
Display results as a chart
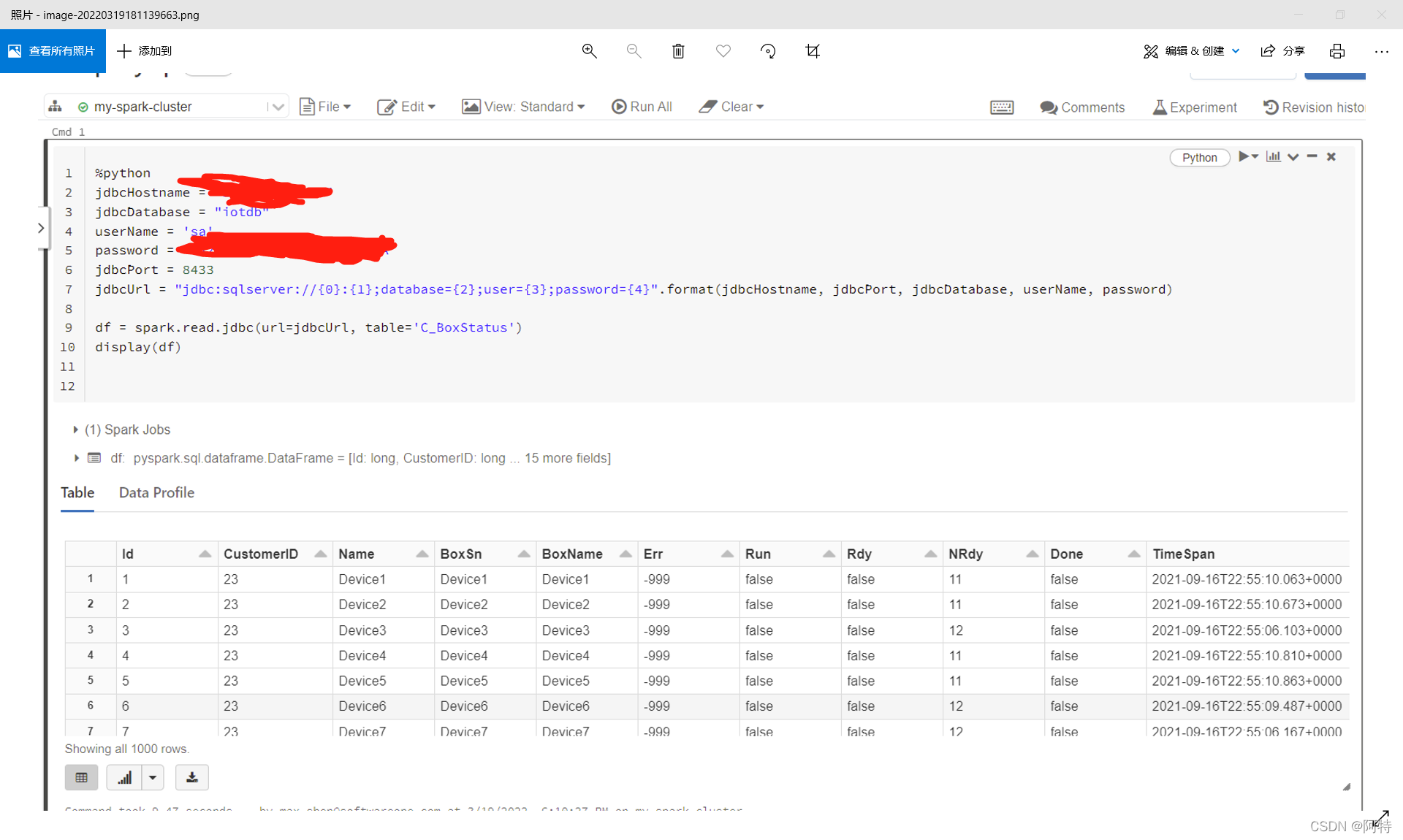tap(123, 777)
